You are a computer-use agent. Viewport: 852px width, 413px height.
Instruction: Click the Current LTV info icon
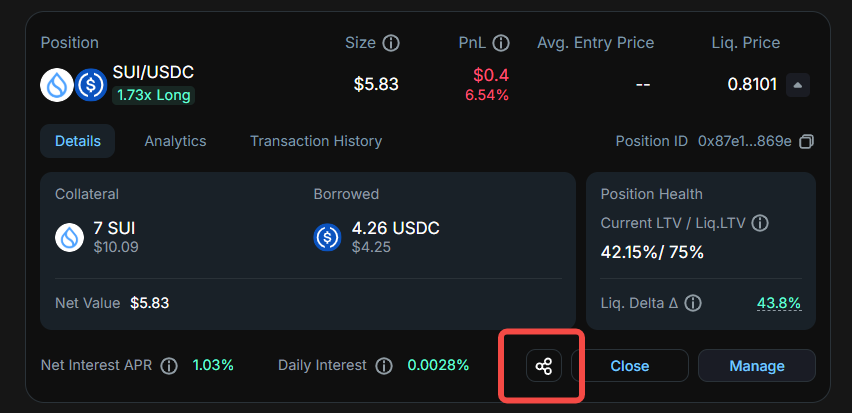[x=760, y=223]
